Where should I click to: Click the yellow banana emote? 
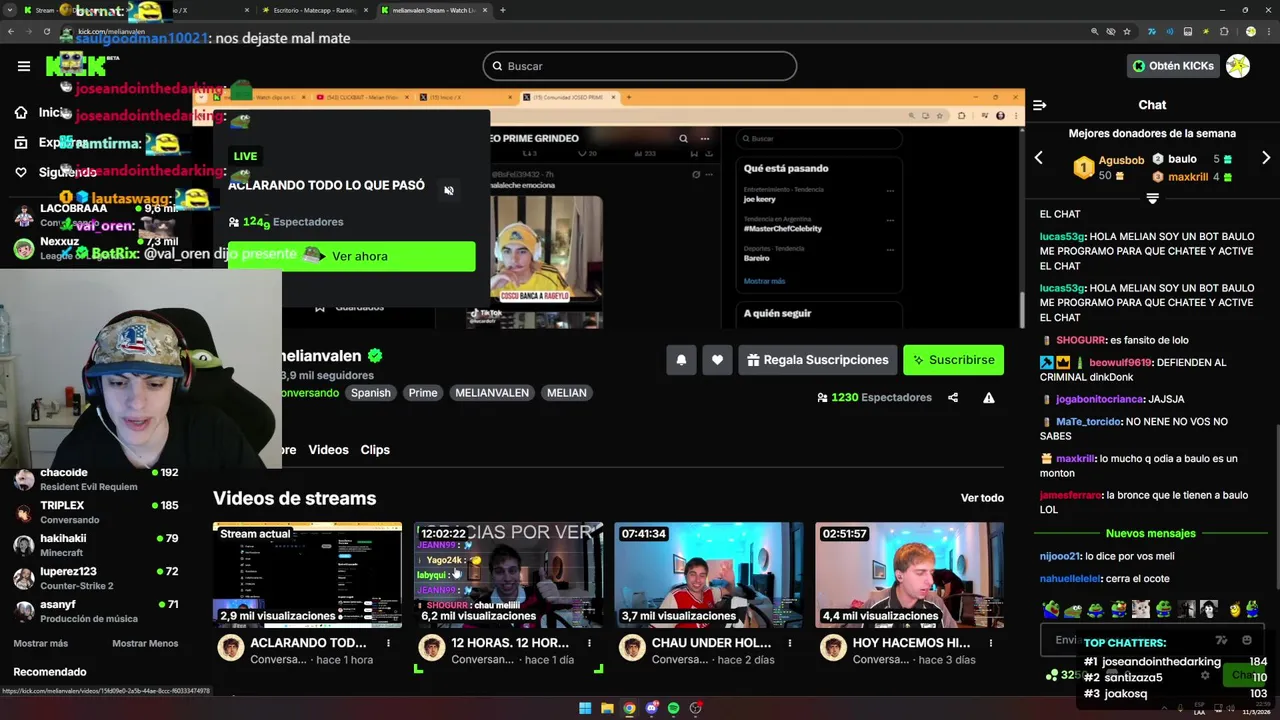1235,609
